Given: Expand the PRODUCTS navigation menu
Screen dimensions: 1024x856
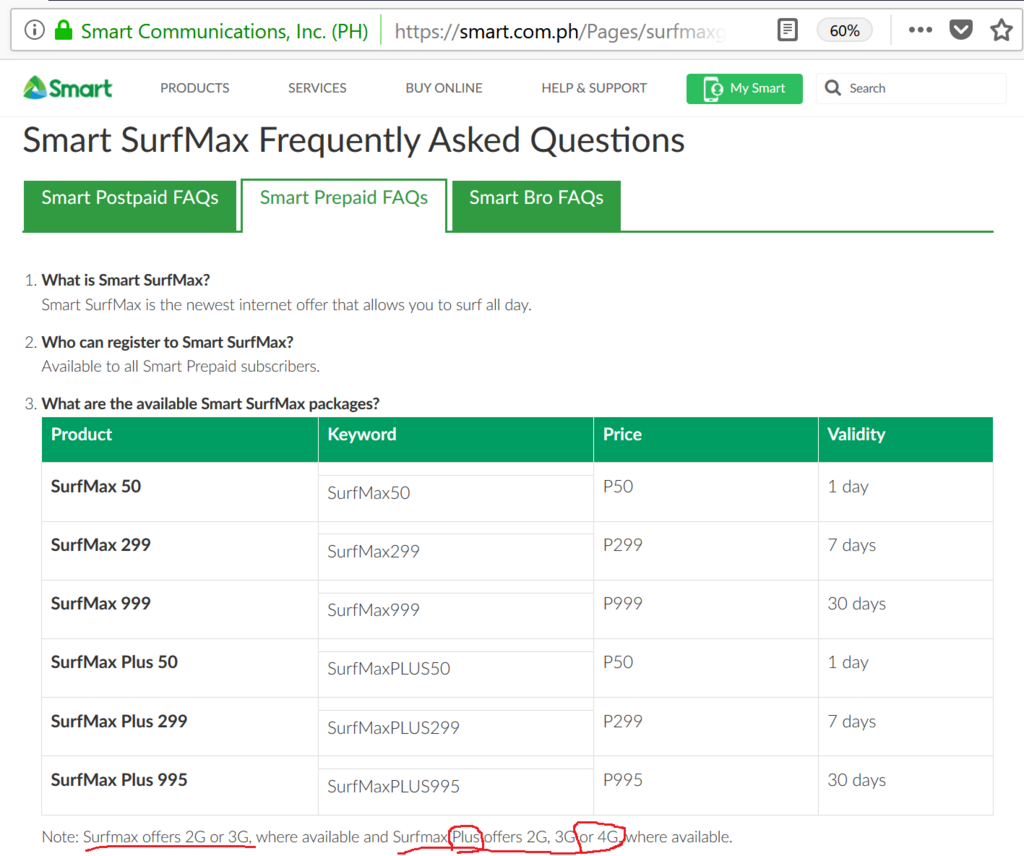Looking at the screenshot, I should click(194, 88).
